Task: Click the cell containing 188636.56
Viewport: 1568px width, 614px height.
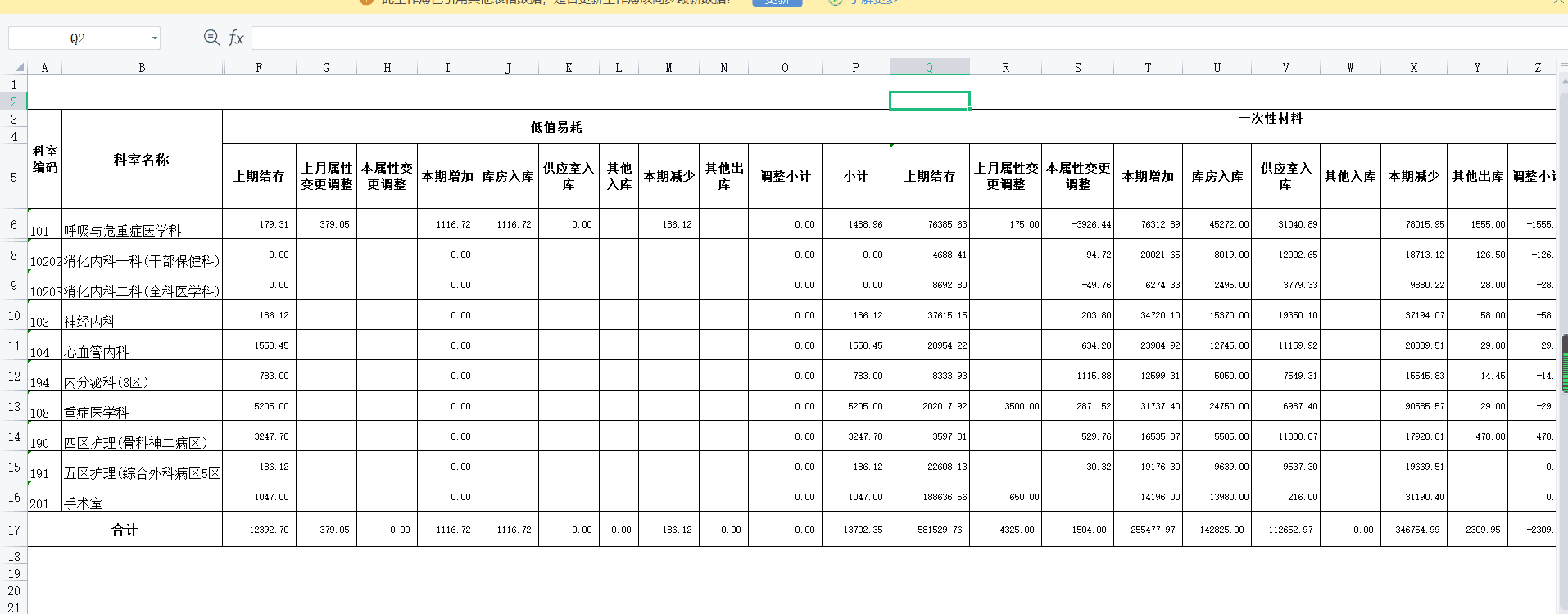Action: tap(930, 497)
